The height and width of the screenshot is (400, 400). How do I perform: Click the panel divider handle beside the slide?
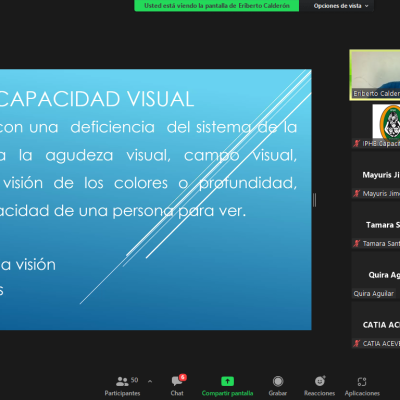315,200
